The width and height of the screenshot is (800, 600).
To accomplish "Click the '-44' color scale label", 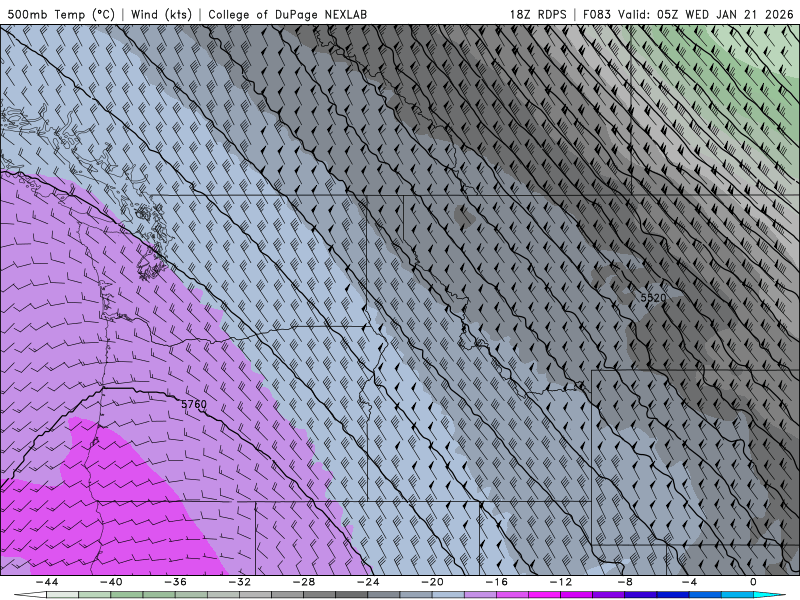I will (46, 582).
